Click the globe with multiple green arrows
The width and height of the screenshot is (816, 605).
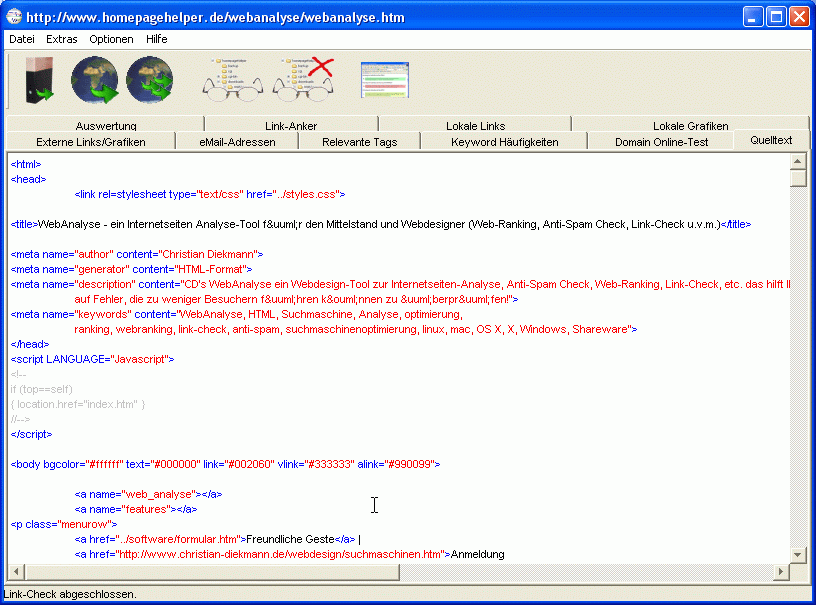coord(149,80)
